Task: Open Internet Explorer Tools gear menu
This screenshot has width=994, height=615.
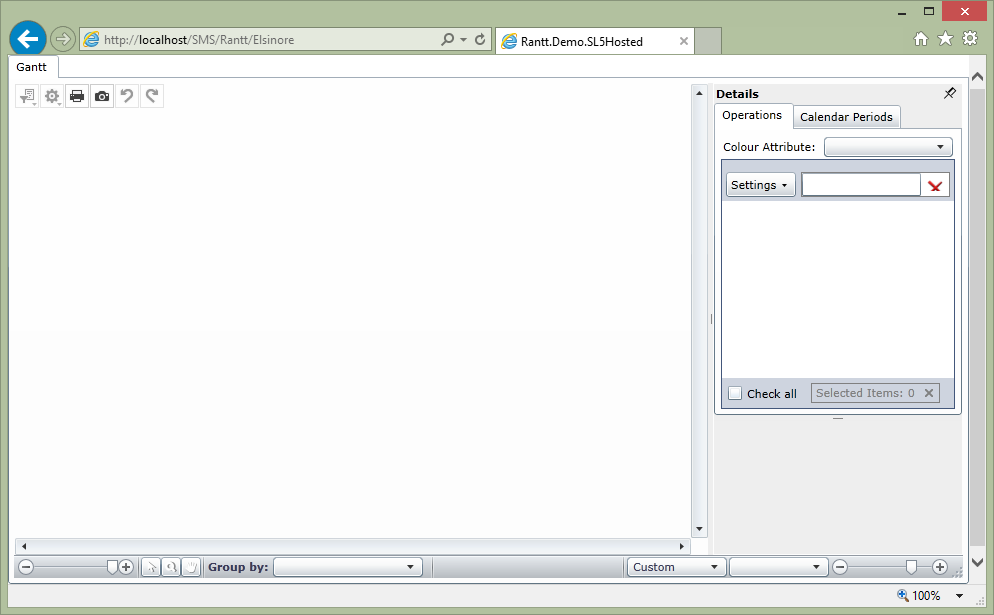Action: pos(970,39)
